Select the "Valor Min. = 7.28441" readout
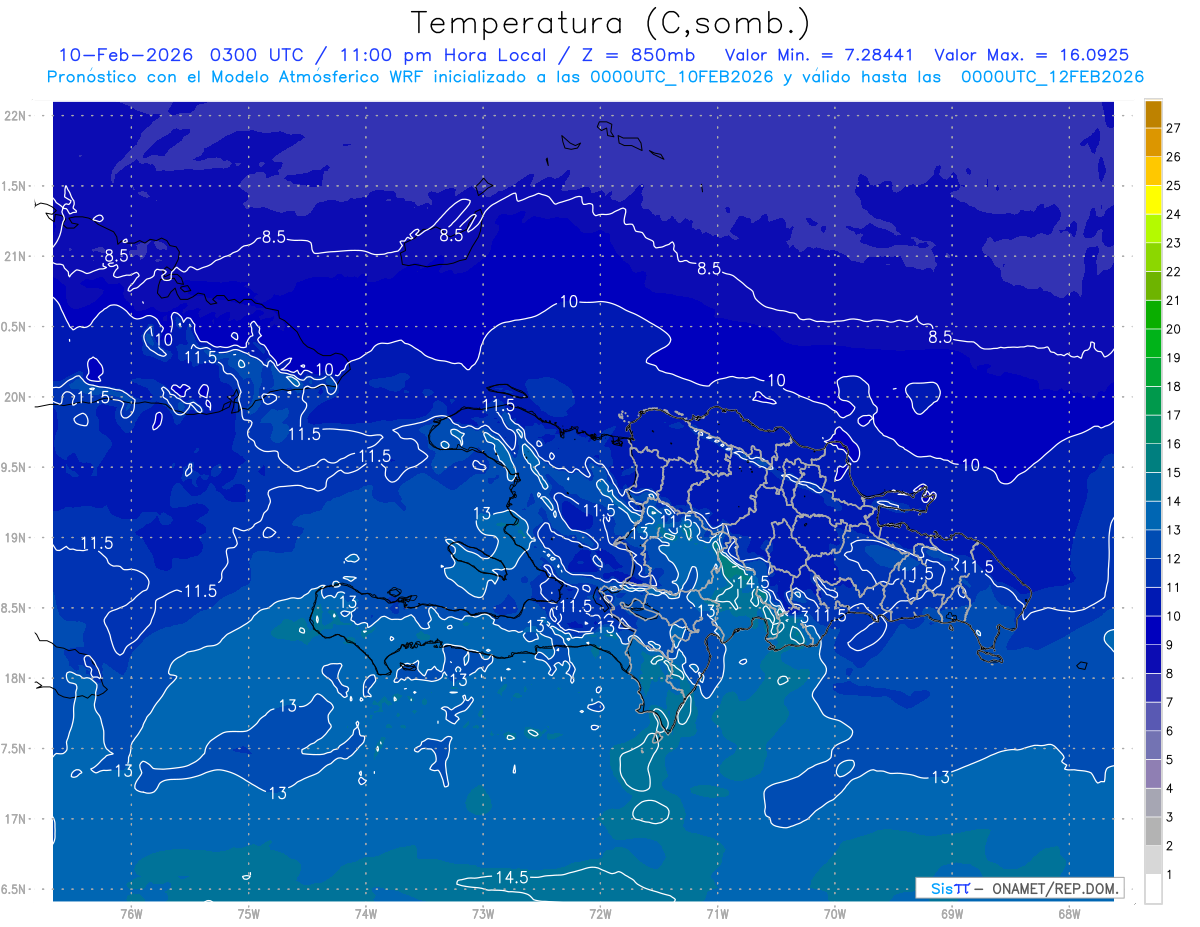 820,55
